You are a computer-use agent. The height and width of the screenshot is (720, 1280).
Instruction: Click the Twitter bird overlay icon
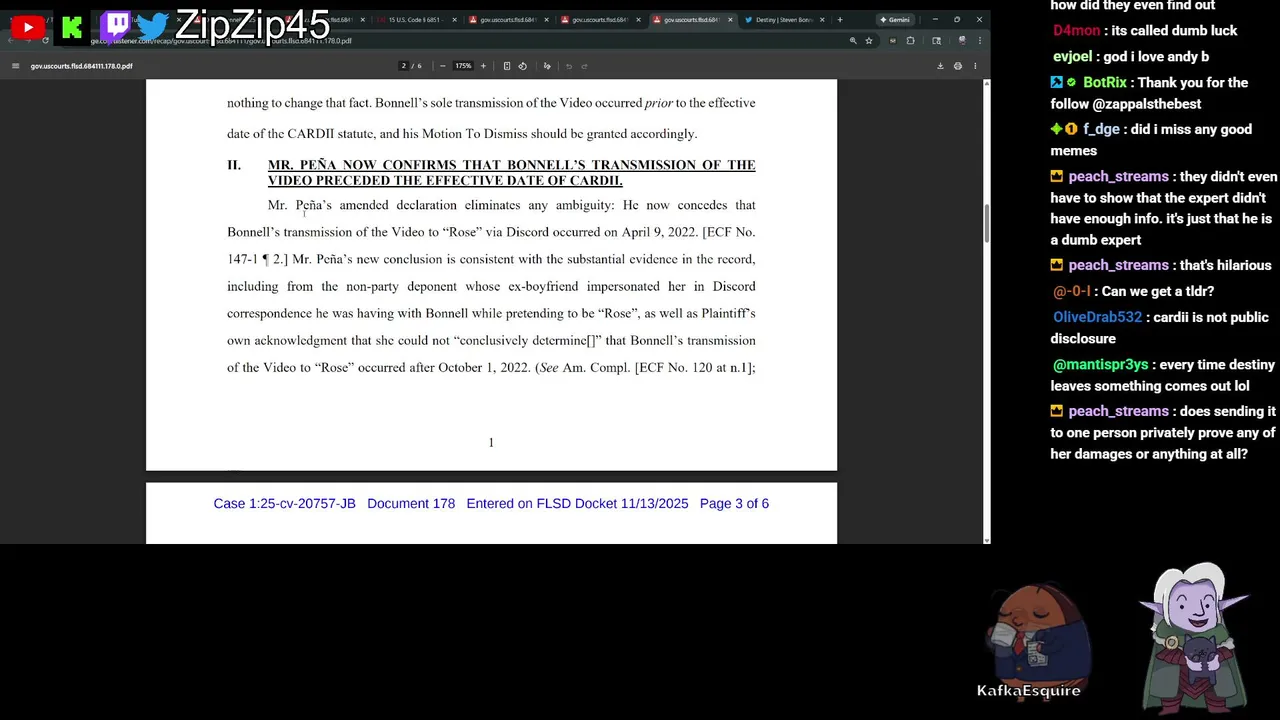tap(152, 27)
